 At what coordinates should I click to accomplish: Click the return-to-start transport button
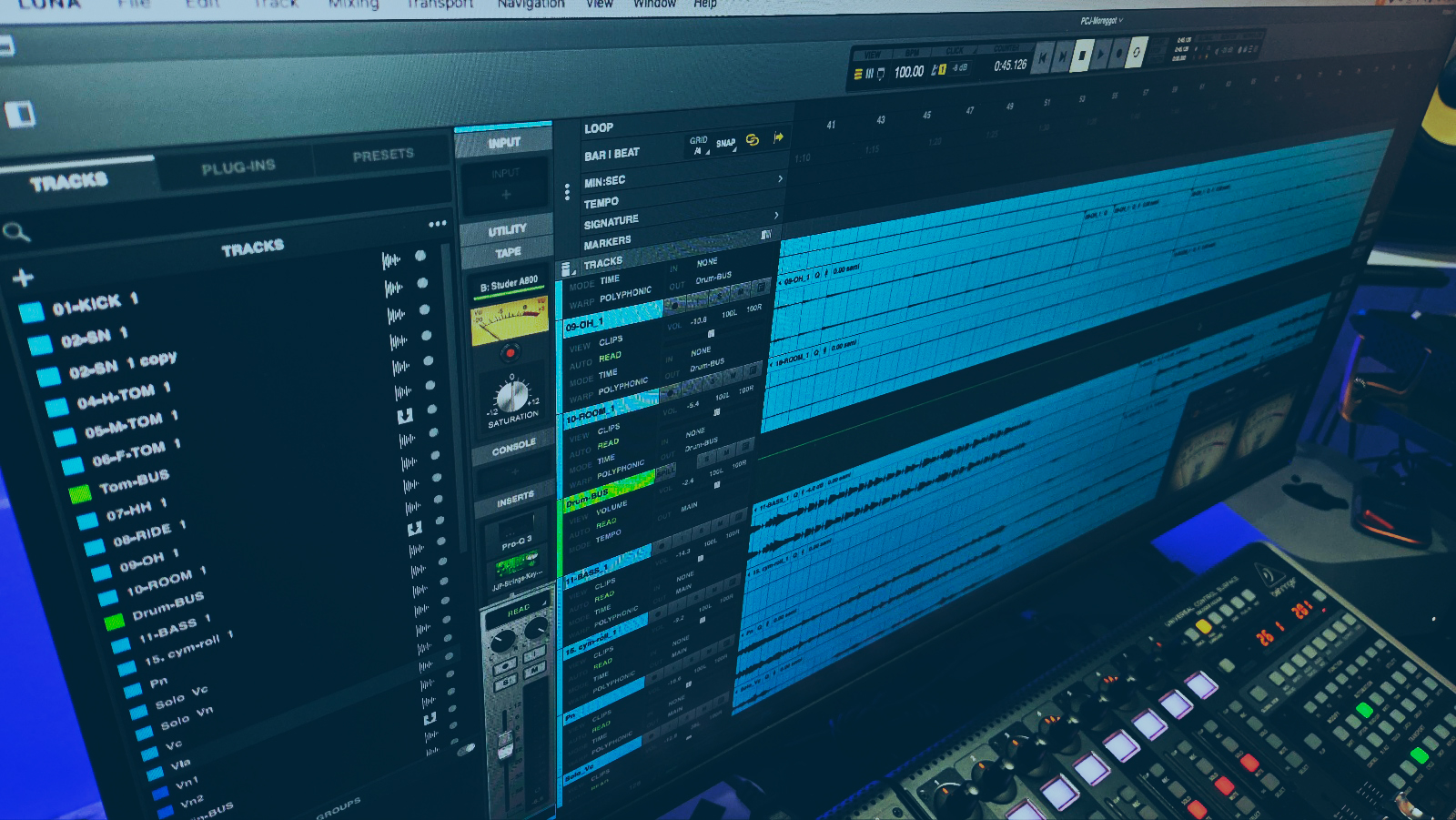point(1043,57)
